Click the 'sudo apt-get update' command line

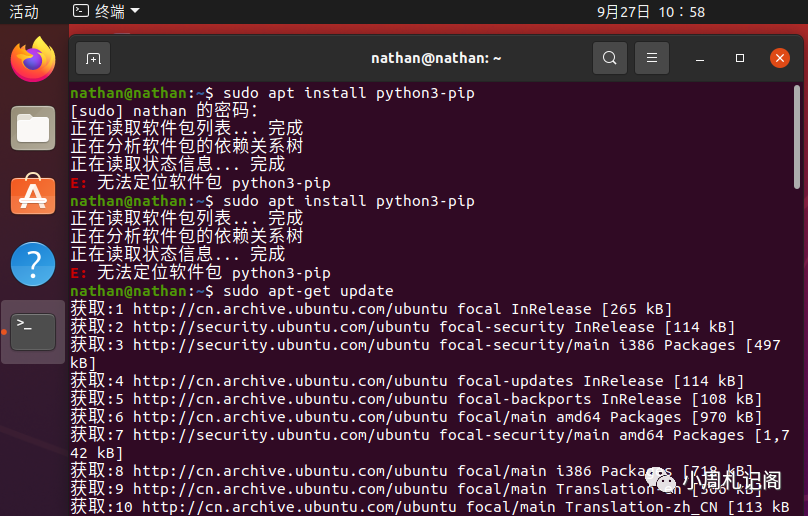232,291
